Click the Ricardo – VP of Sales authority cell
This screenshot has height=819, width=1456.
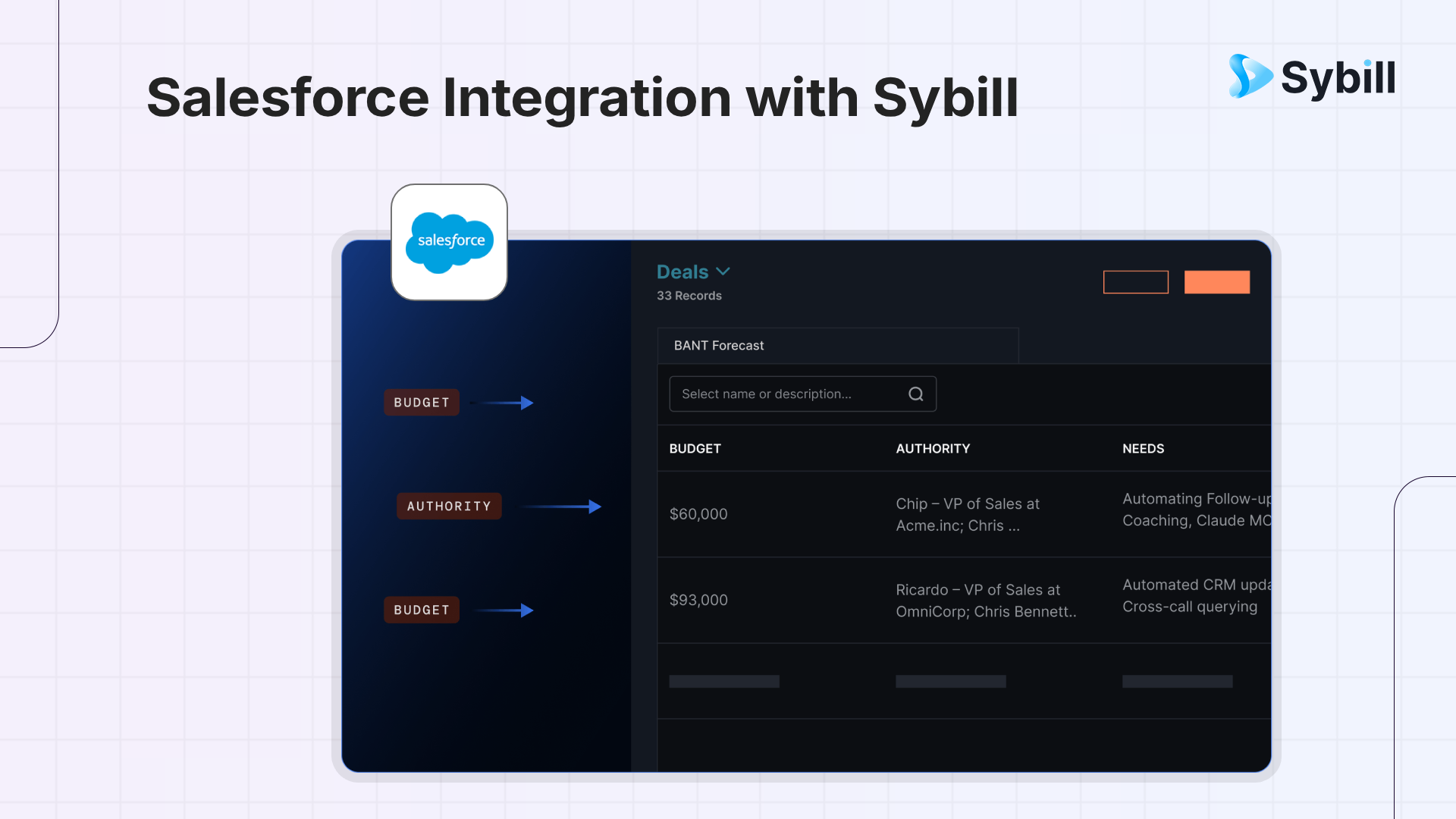click(x=986, y=601)
